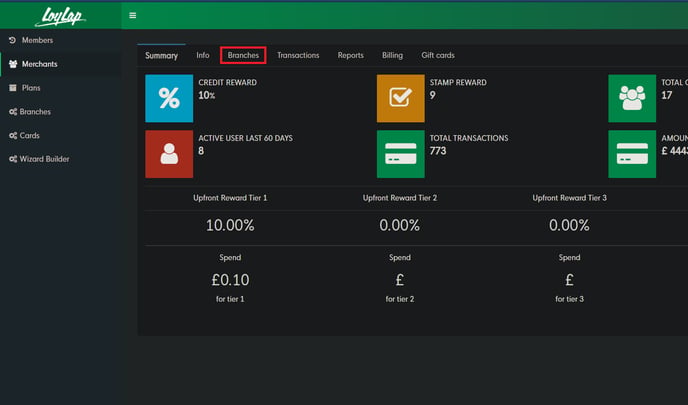Image resolution: width=688 pixels, height=405 pixels.
Task: Click the Cards gears icon in sidebar
Action: pyautogui.click(x=13, y=136)
